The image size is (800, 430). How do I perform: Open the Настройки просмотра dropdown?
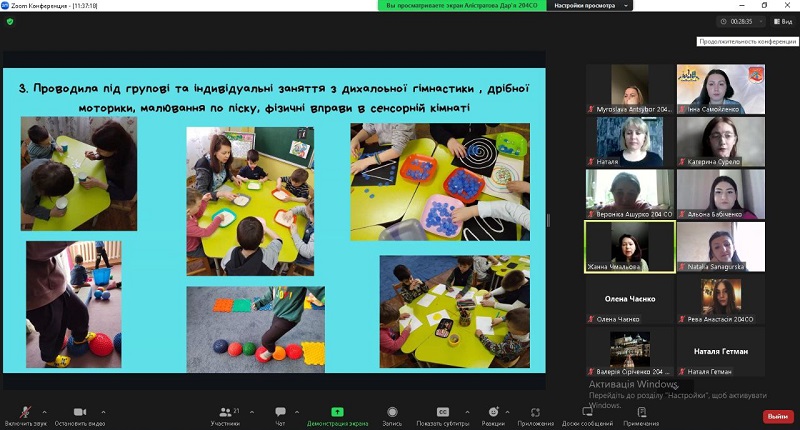[590, 6]
